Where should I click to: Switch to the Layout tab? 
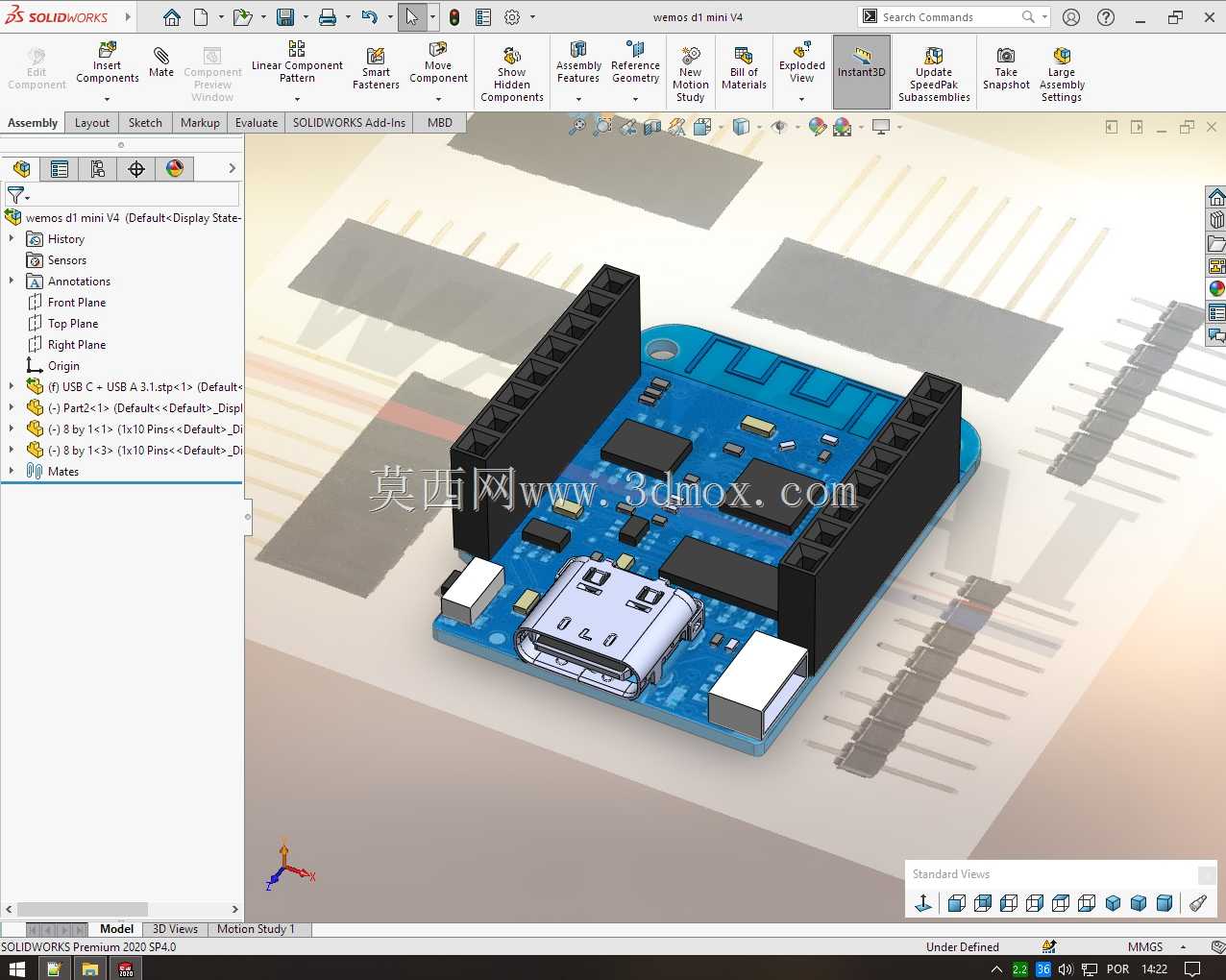(x=92, y=123)
